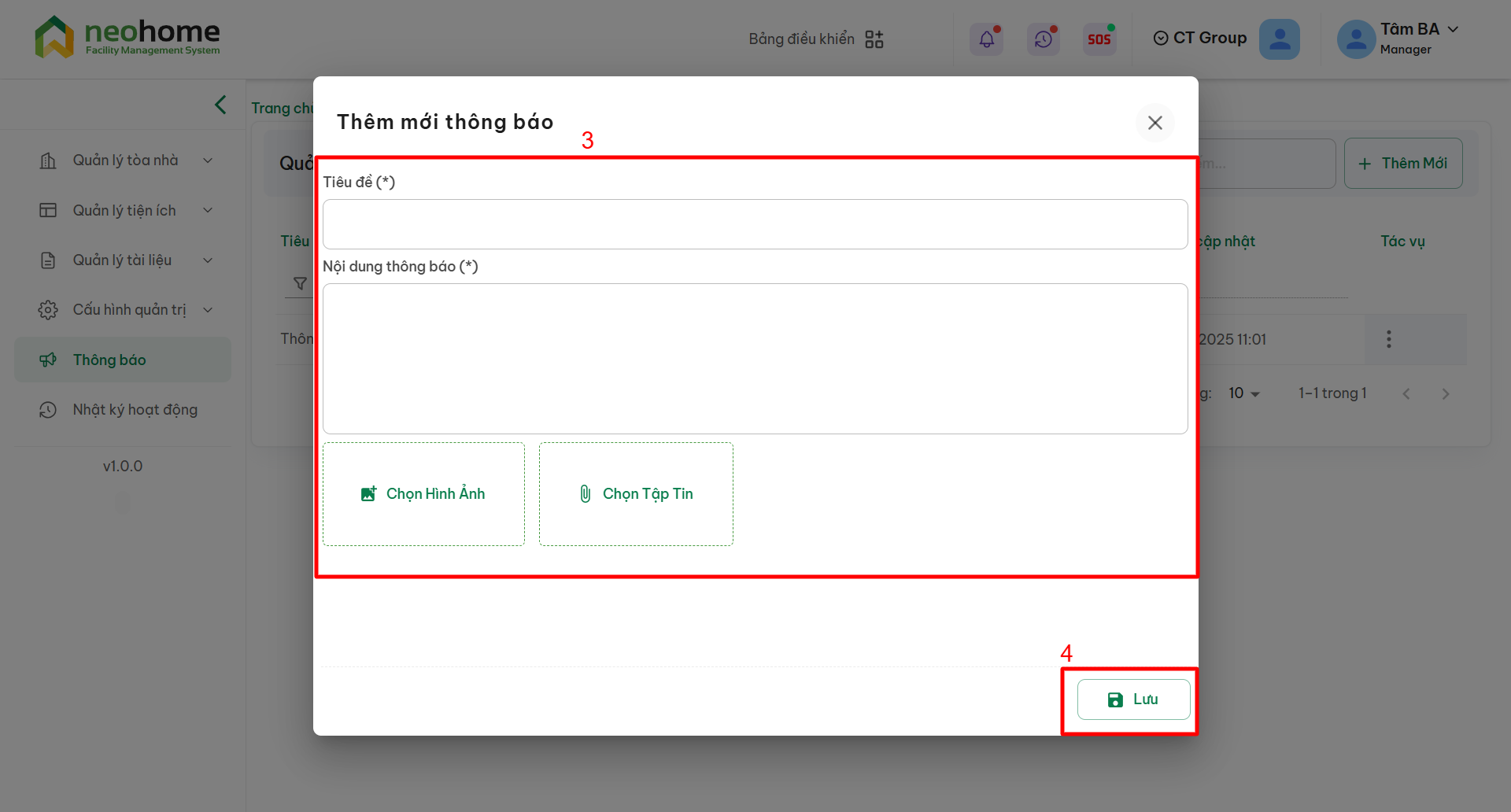The height and width of the screenshot is (812, 1511).
Task: Collapse the sidebar with the back arrow
Action: 220,105
